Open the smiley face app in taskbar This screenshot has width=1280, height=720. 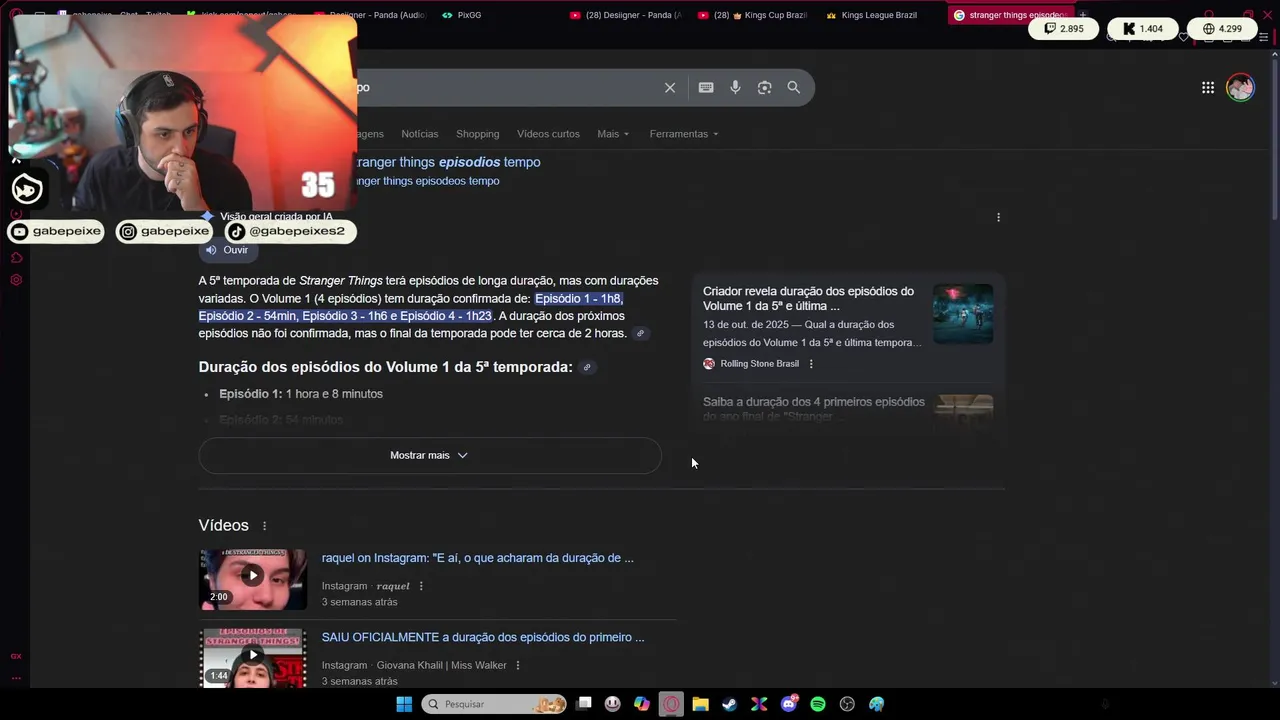(x=613, y=704)
